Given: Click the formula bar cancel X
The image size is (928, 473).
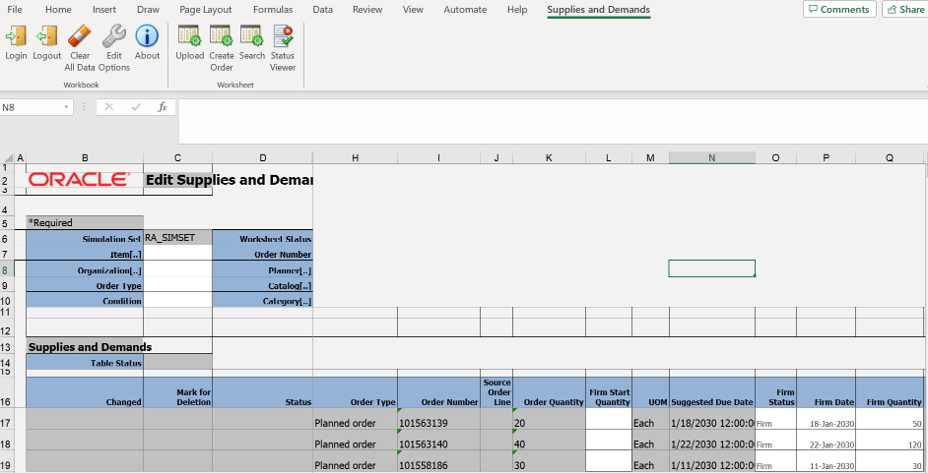Looking at the screenshot, I should tap(109, 107).
